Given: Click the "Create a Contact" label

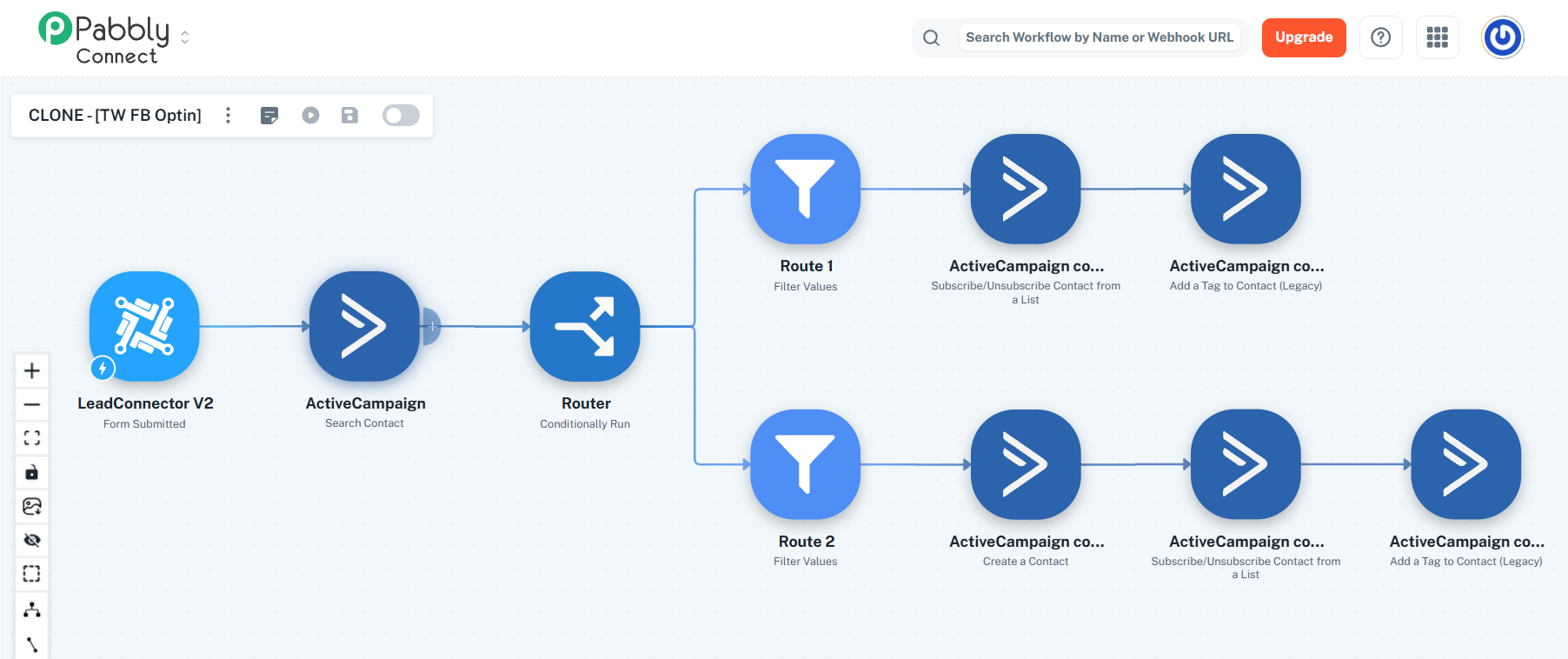Looking at the screenshot, I should pos(1026,562).
